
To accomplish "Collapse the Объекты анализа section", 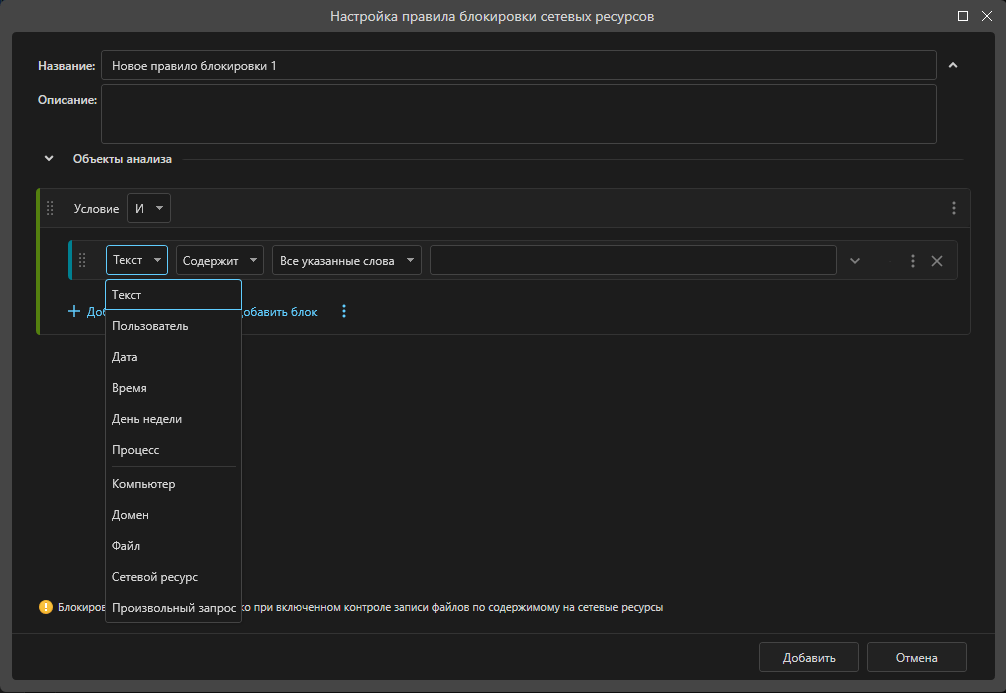I will [x=49, y=158].
